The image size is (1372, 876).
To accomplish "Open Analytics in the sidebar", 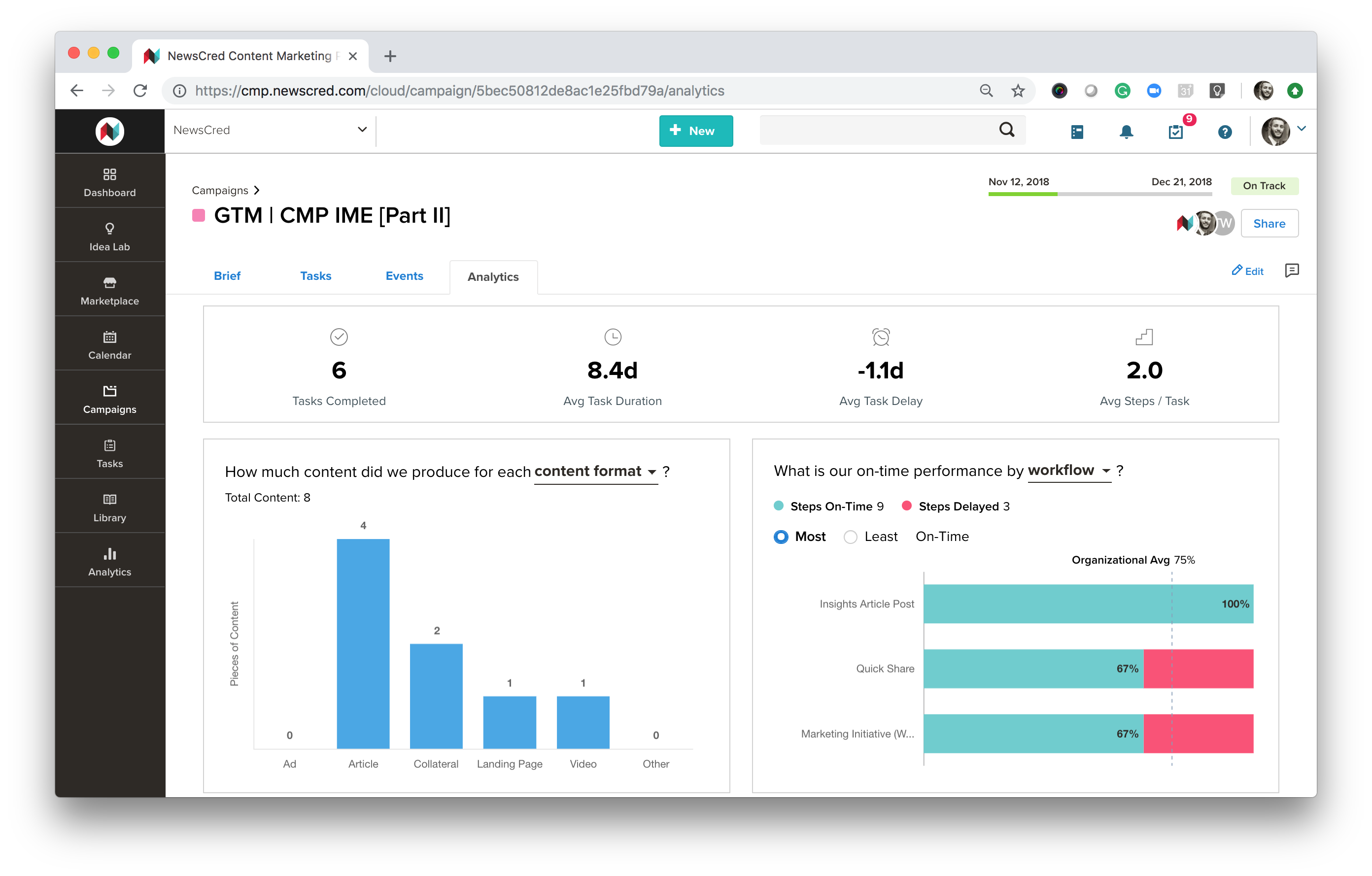I will tap(110, 562).
